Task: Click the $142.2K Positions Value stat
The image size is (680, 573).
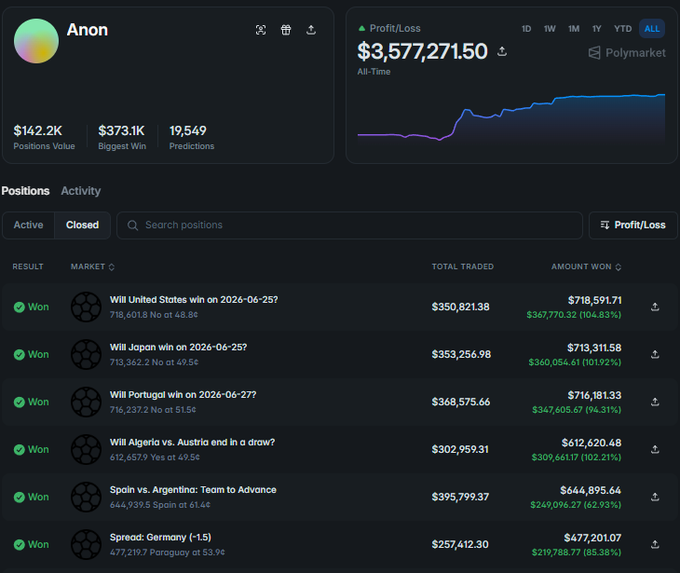Action: coord(44,137)
